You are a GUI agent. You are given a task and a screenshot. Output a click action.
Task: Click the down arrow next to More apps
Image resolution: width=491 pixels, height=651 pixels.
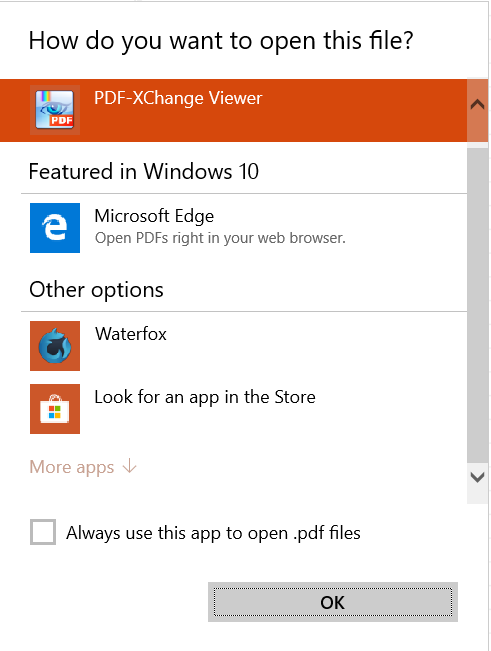(x=130, y=466)
